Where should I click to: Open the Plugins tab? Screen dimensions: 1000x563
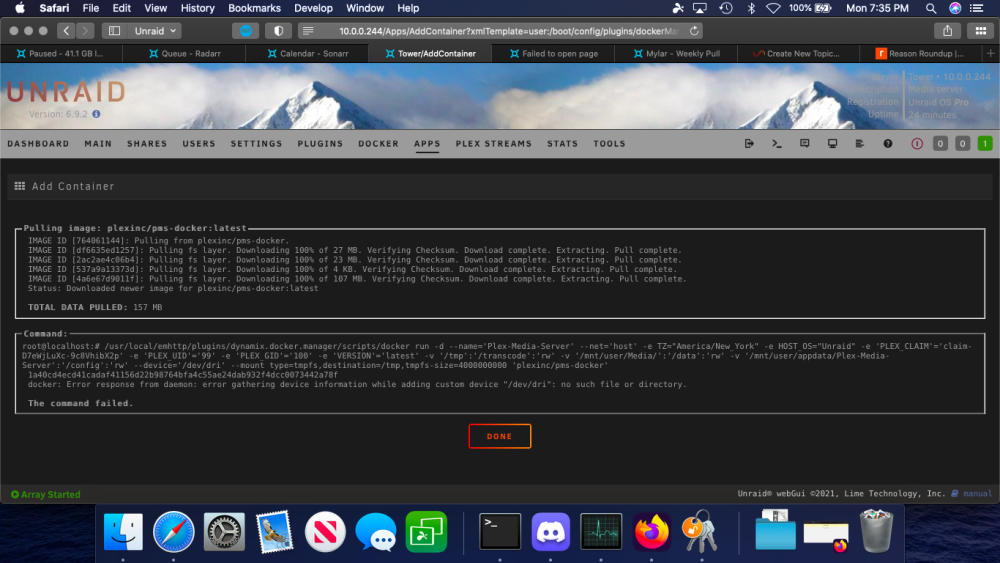coord(320,144)
